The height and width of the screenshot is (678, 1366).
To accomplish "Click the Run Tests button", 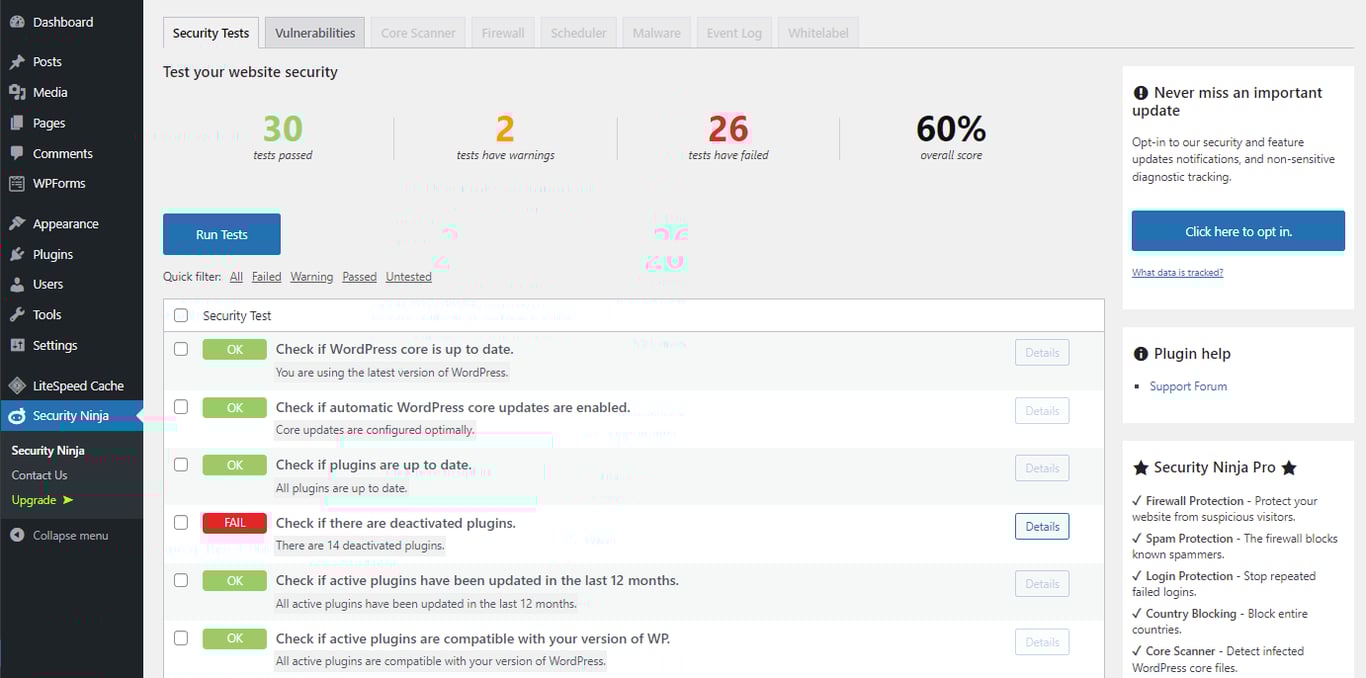I will tap(221, 233).
